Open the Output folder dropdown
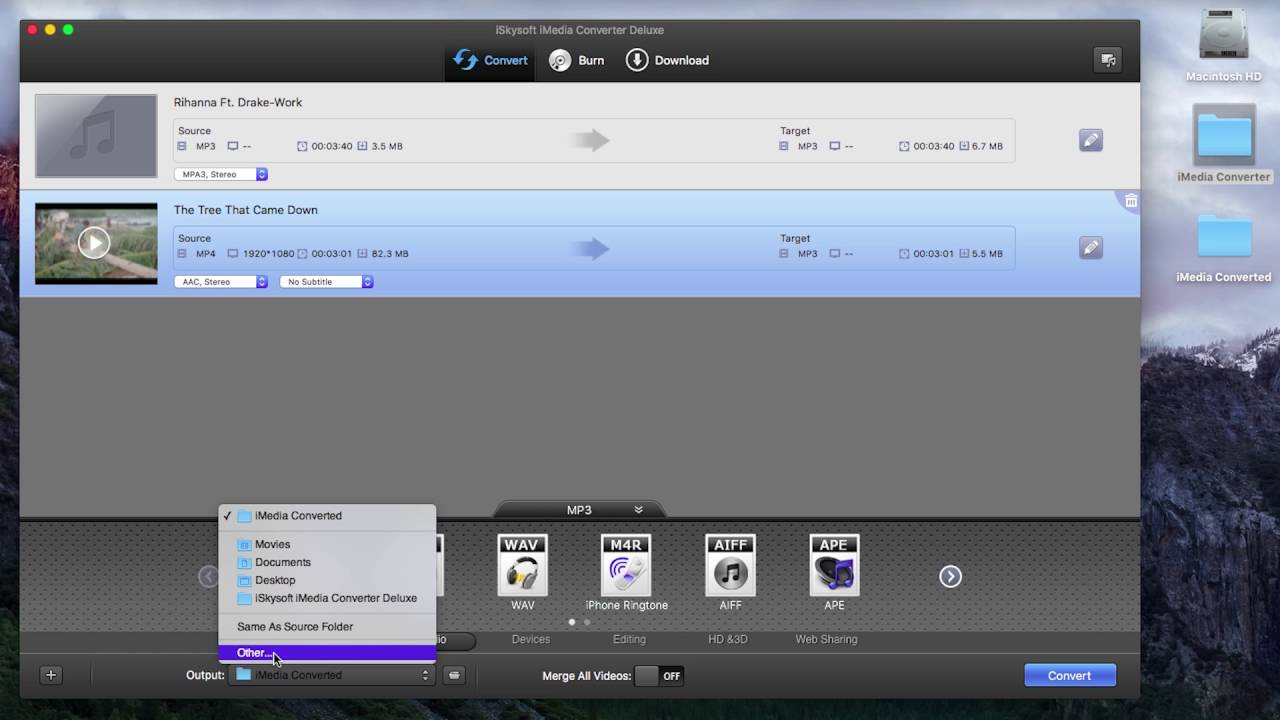The image size is (1280, 720). point(331,675)
